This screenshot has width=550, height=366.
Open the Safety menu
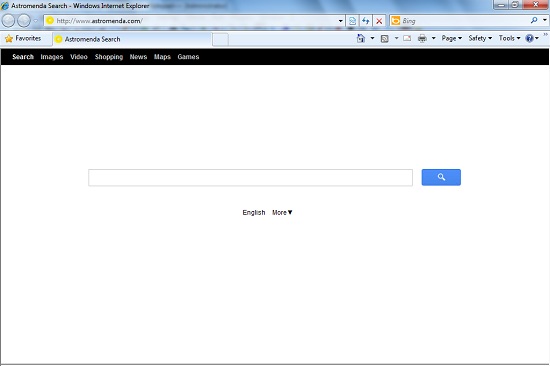click(x=480, y=38)
